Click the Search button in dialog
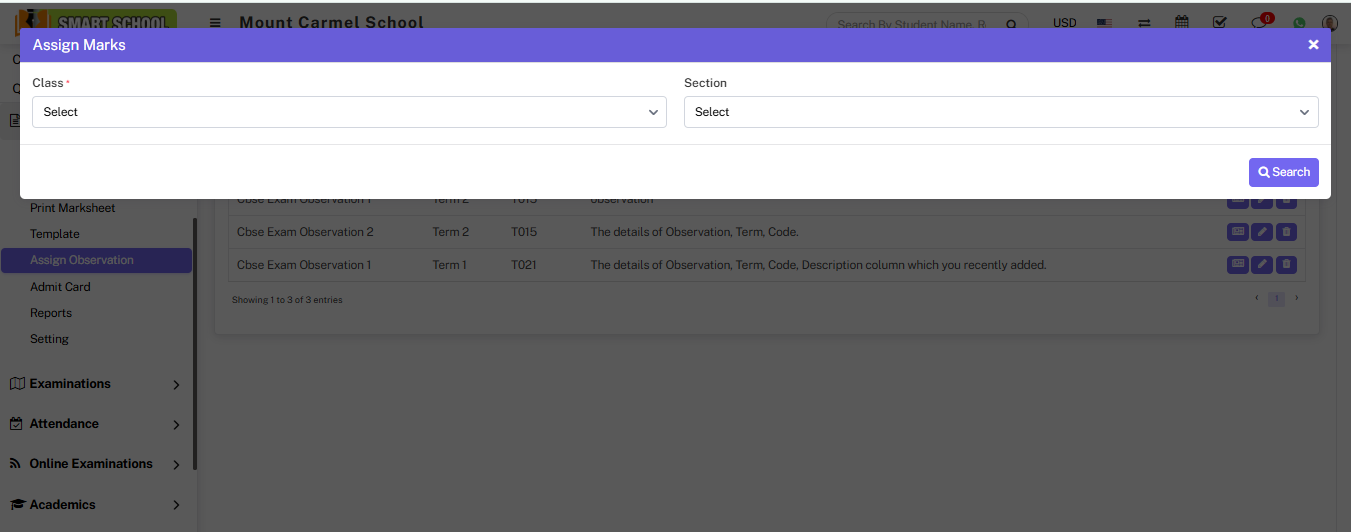The width and height of the screenshot is (1351, 532). tap(1283, 172)
